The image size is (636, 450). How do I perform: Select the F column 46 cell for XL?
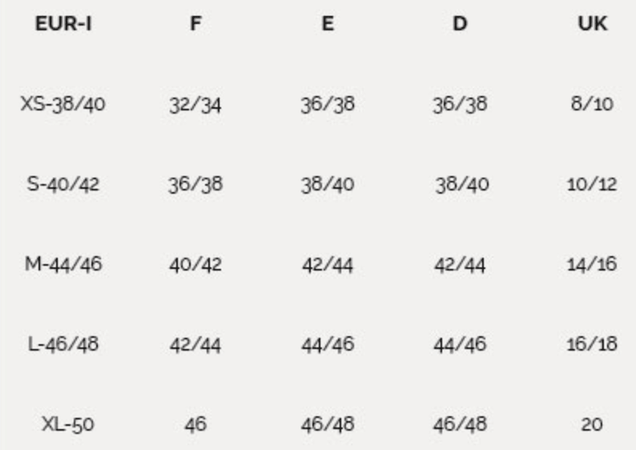pos(195,424)
